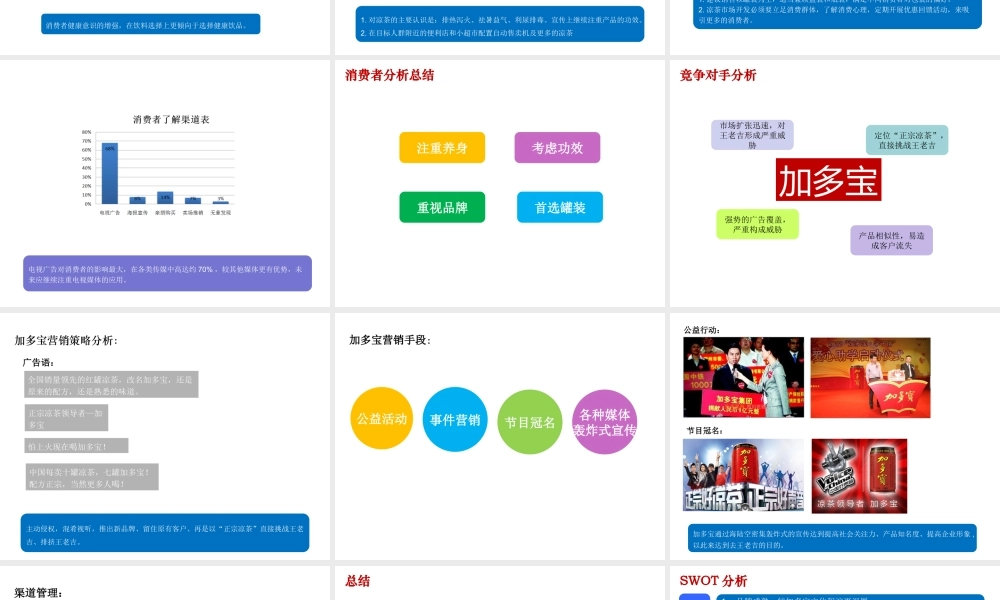Screen dimensions: 1000x600
Task: Select the 公益行动 label
Action: (x=702, y=330)
